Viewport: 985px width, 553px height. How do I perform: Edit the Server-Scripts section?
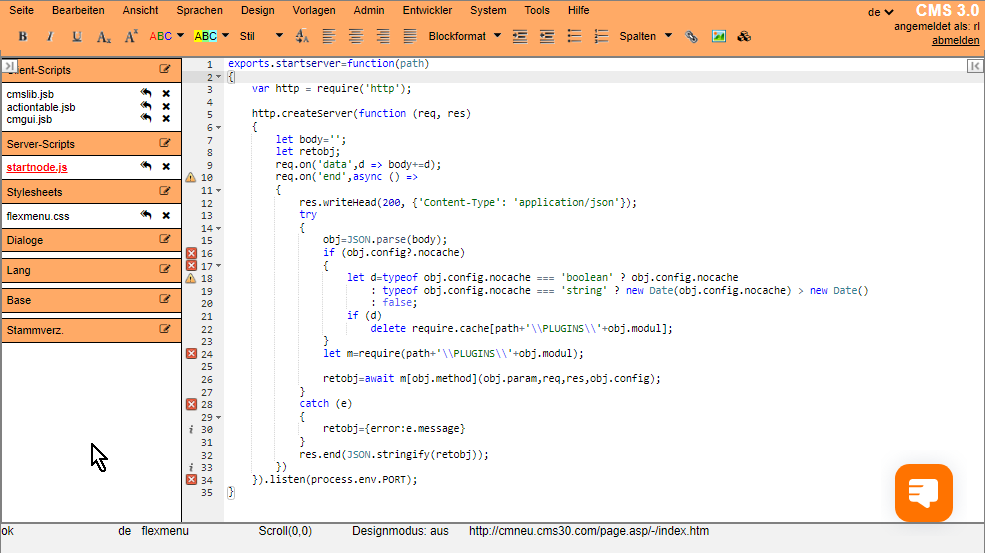pos(165,144)
